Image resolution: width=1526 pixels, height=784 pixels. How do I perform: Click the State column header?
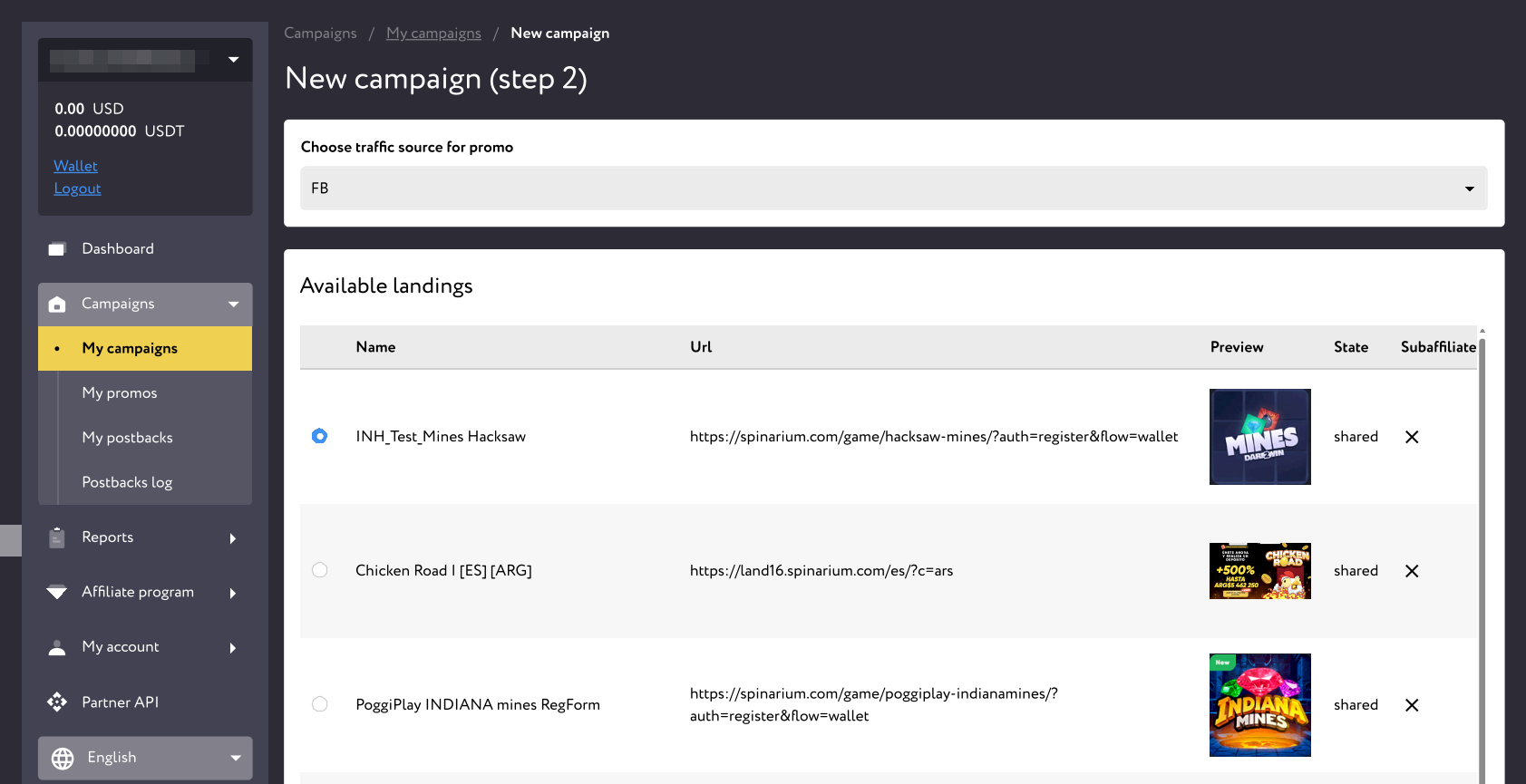point(1351,347)
